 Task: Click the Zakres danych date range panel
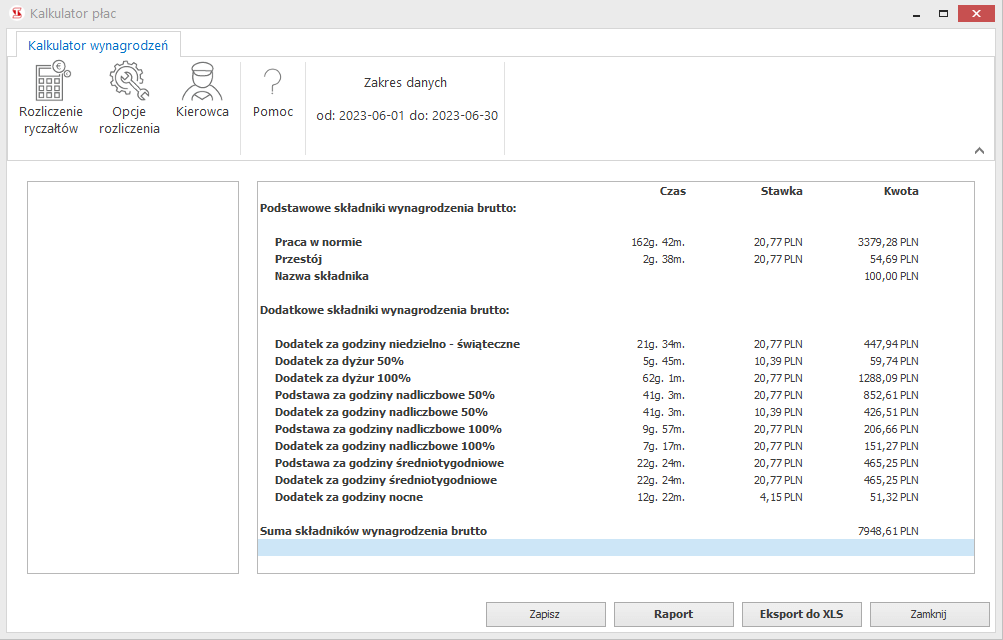(x=405, y=99)
